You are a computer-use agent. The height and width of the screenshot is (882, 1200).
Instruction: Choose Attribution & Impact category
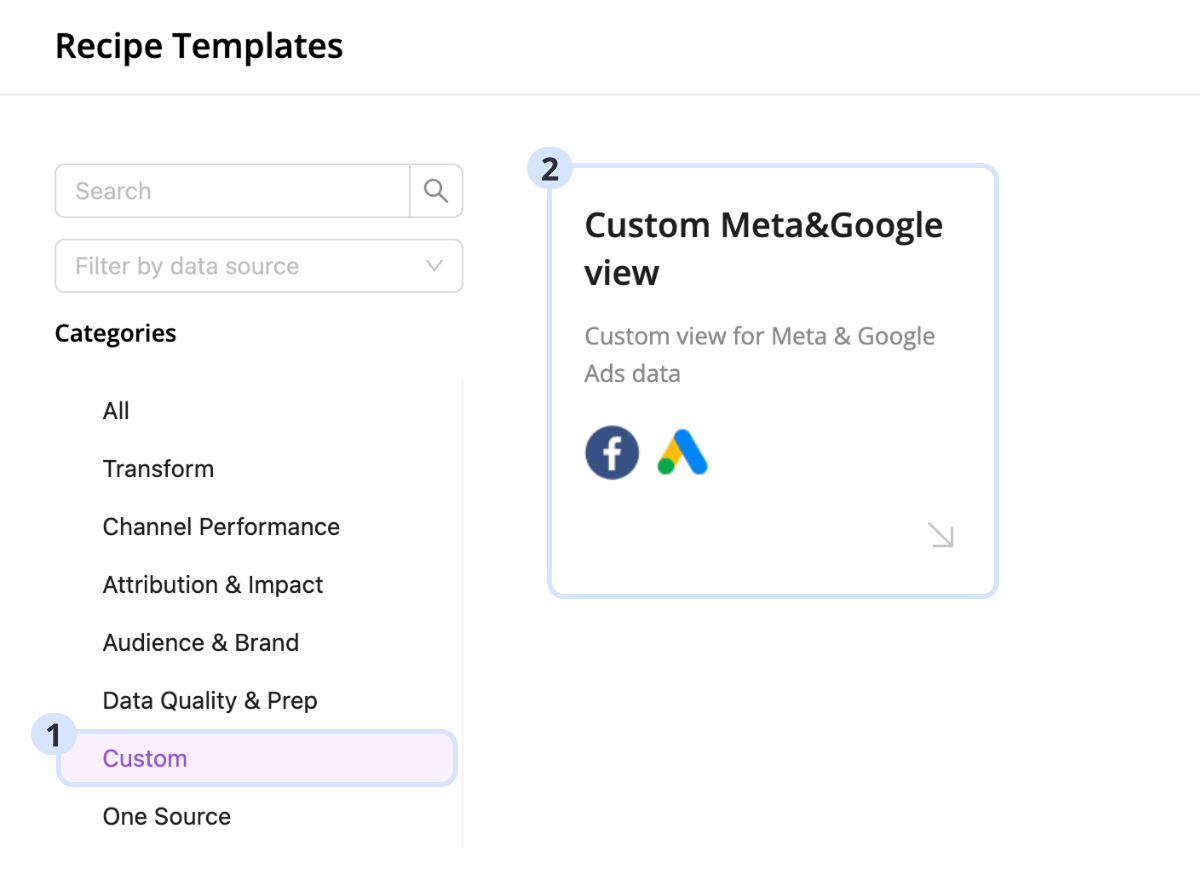[x=213, y=585]
